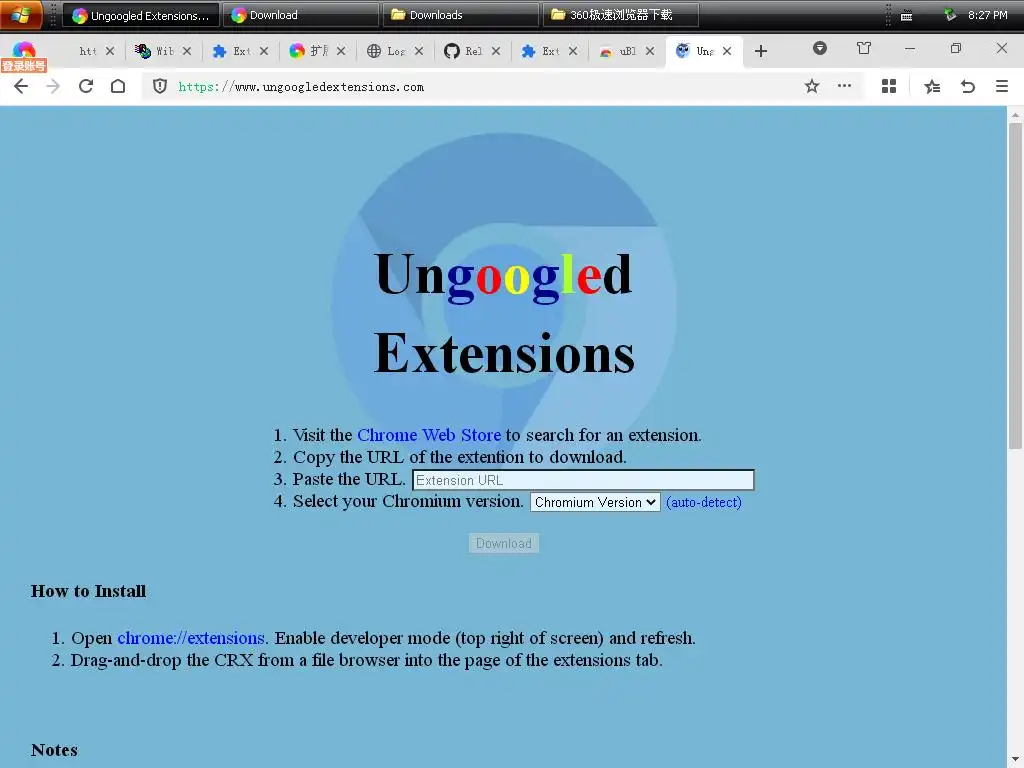Click the 8:27 PM clock

(987, 15)
